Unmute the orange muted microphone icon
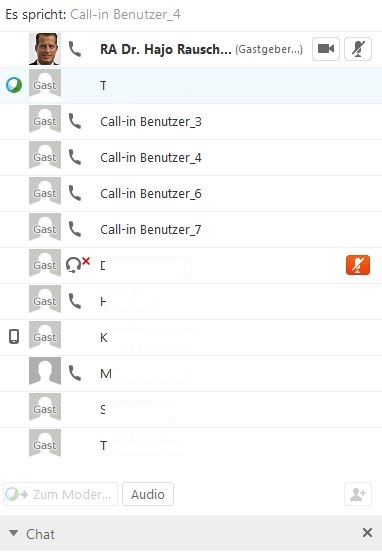The height and width of the screenshot is (553, 382). [358, 265]
